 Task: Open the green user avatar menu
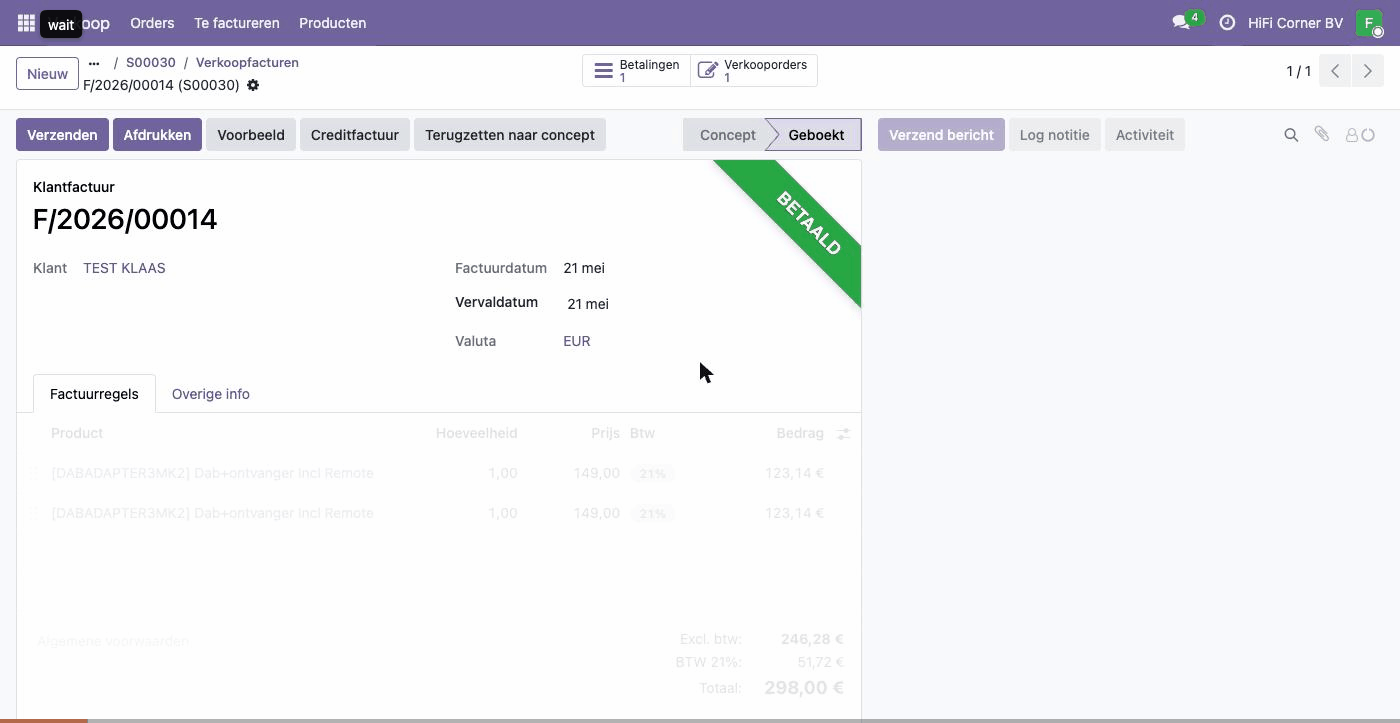pyautogui.click(x=1369, y=22)
